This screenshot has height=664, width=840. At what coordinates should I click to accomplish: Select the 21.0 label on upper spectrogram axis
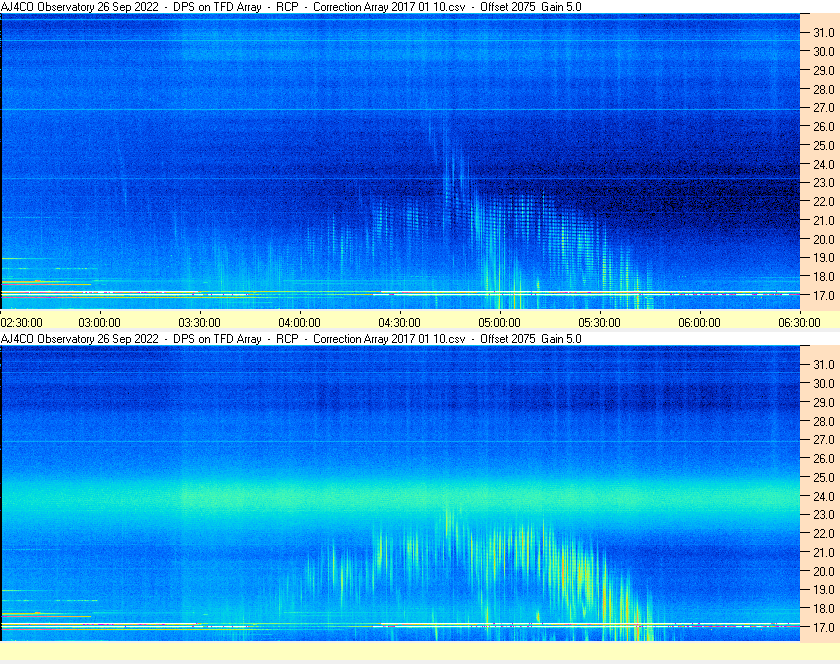click(824, 220)
